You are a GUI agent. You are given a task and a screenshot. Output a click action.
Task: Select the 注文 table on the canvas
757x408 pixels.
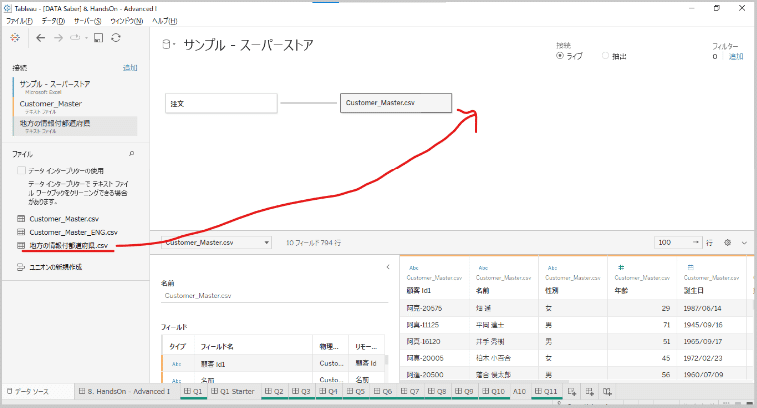coord(221,103)
